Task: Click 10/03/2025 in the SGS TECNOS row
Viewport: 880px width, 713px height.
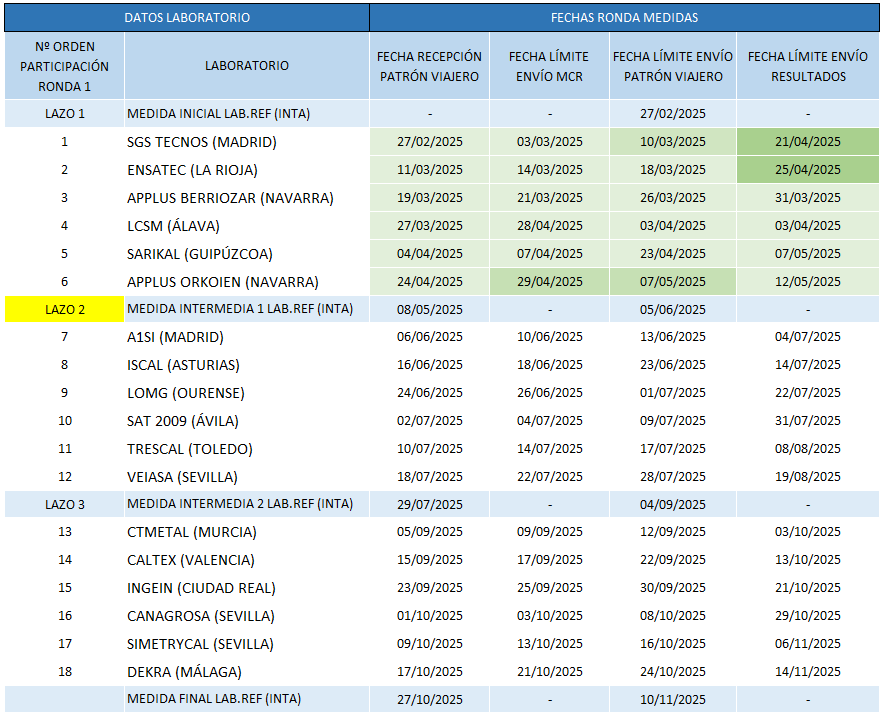Action: 673,141
